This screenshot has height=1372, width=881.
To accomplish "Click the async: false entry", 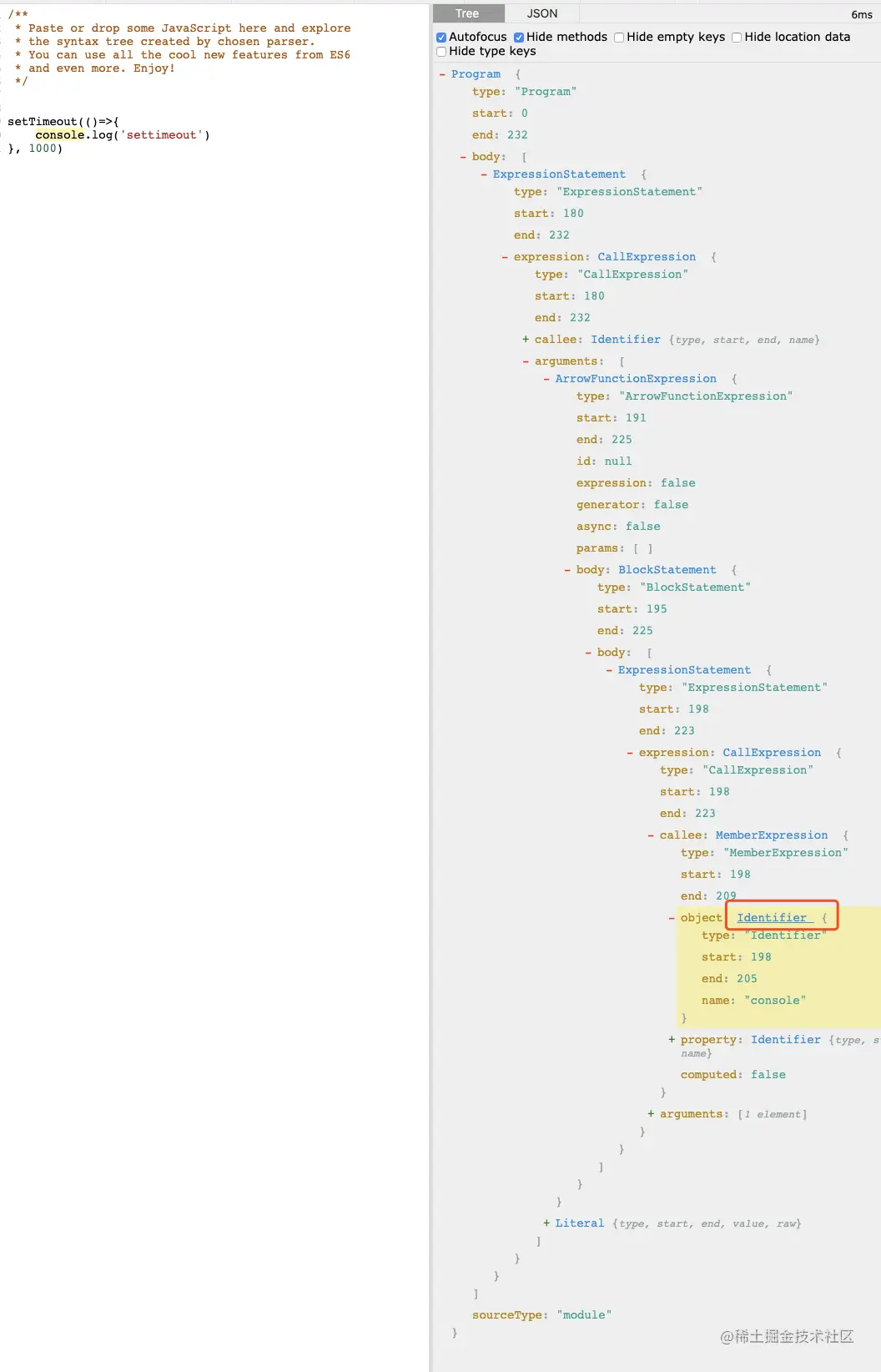I will [618, 527].
